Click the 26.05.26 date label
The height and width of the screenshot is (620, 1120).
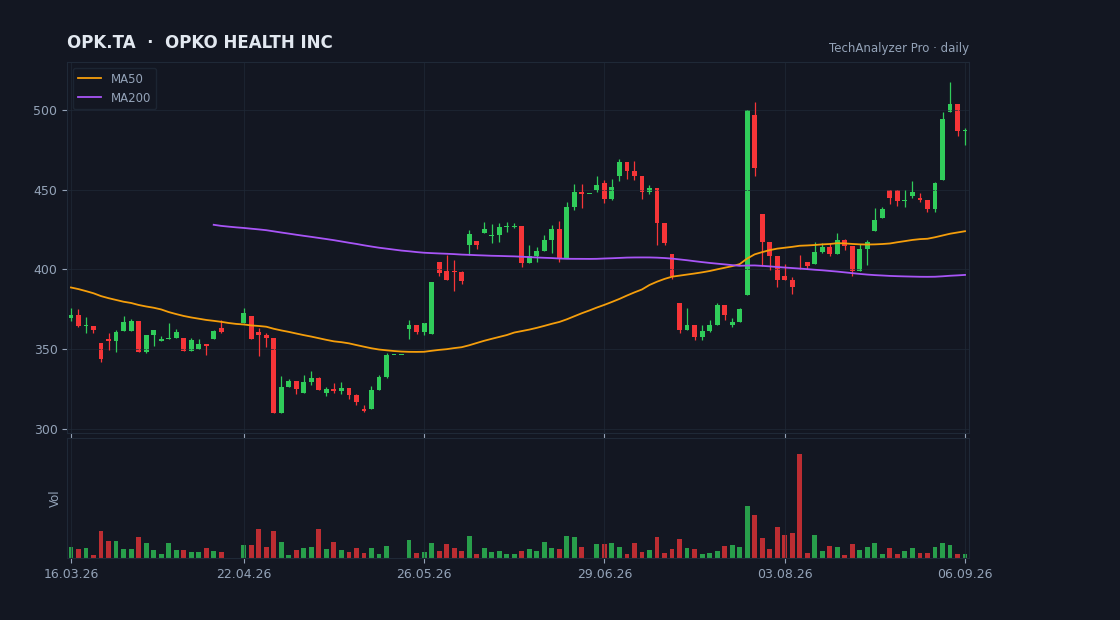pyautogui.click(x=424, y=574)
